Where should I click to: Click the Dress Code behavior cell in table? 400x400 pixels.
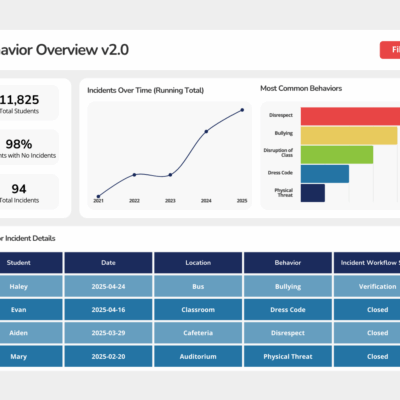(288, 310)
